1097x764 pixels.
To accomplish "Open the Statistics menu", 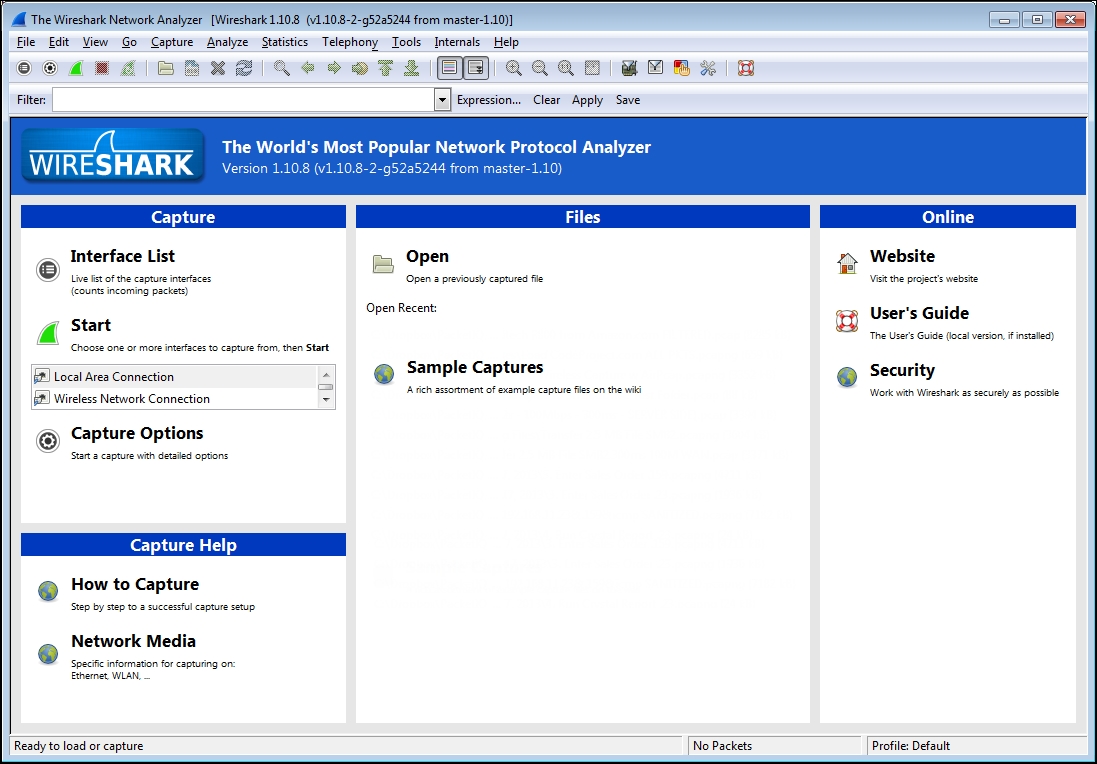I will (285, 42).
